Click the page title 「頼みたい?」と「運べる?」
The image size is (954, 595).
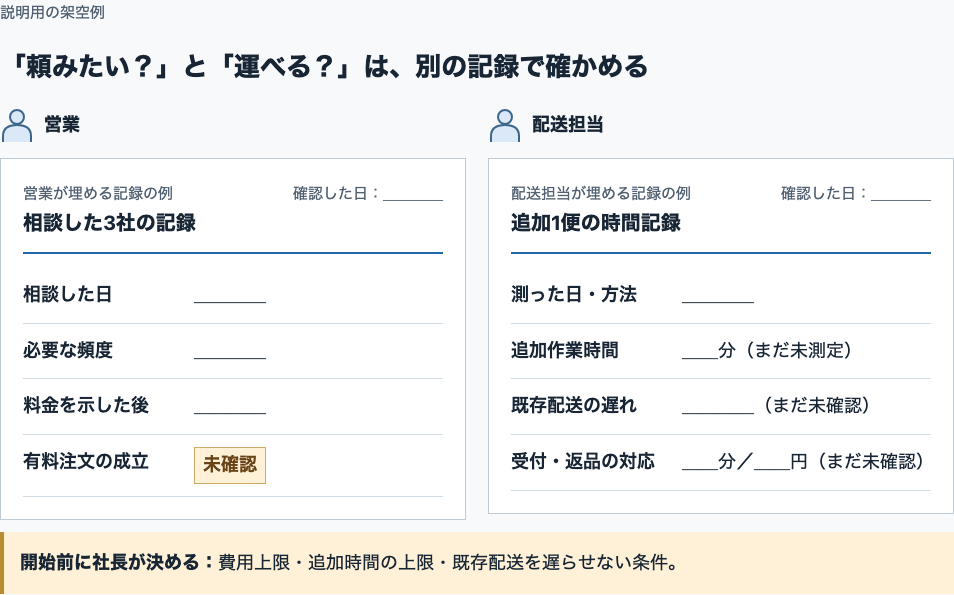pyautogui.click(x=329, y=66)
